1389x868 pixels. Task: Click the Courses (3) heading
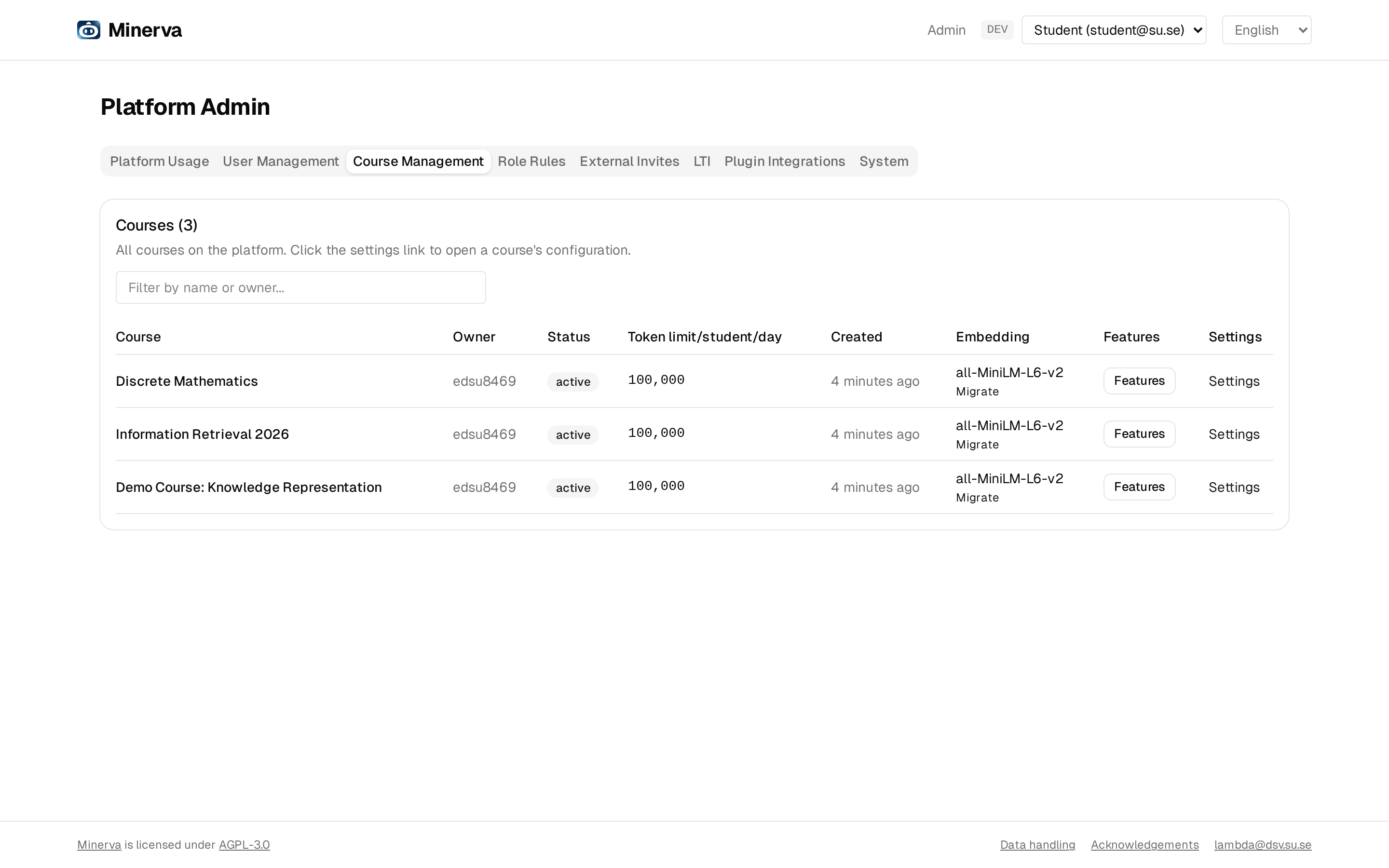tap(157, 225)
